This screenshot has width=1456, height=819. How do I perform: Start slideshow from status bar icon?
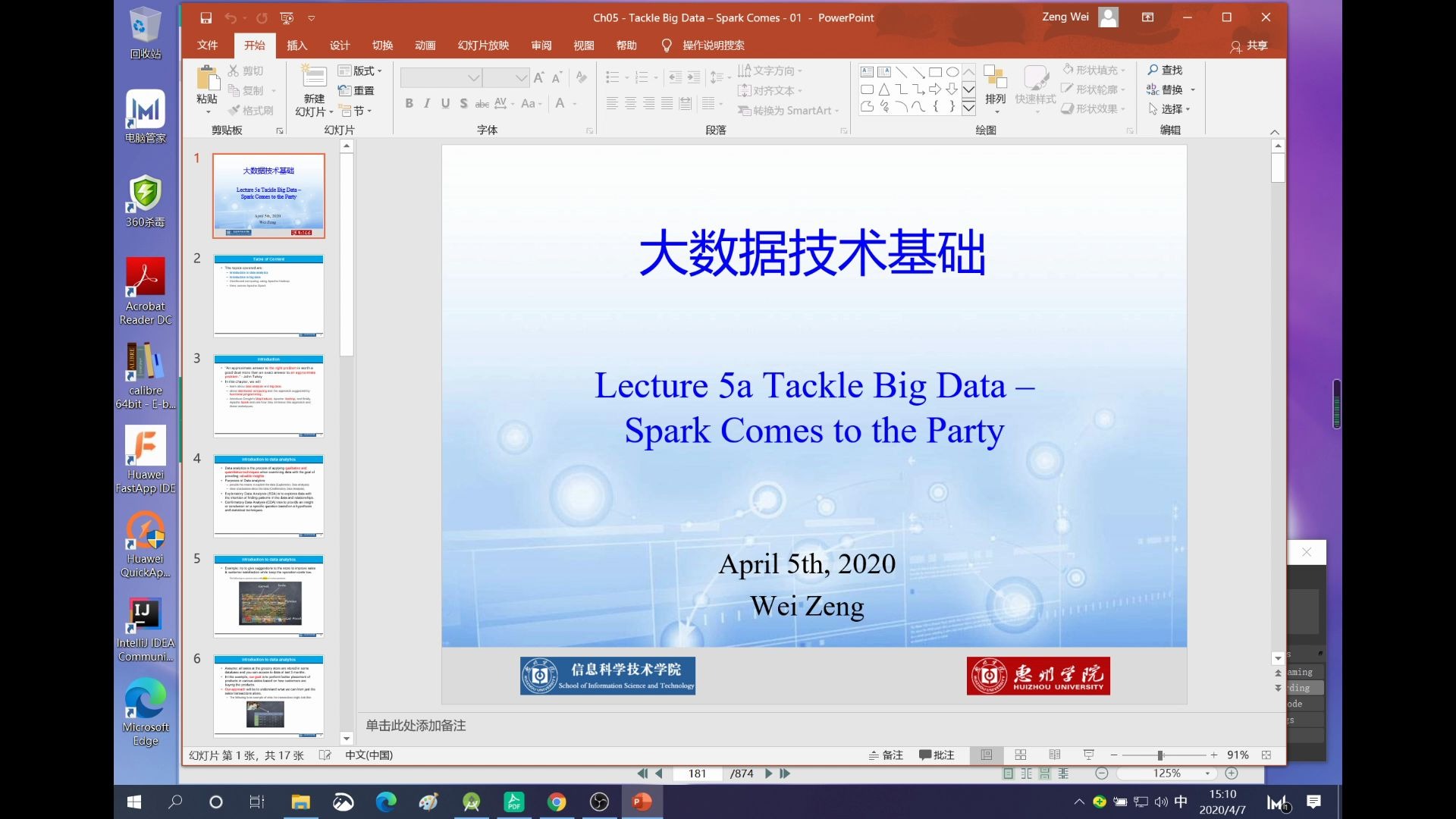click(1089, 755)
